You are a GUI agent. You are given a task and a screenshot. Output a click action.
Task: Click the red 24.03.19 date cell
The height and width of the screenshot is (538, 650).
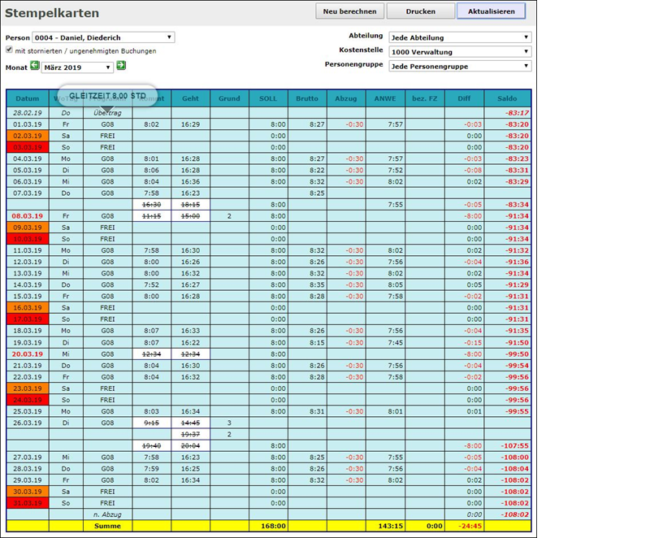pyautogui.click(x=27, y=400)
